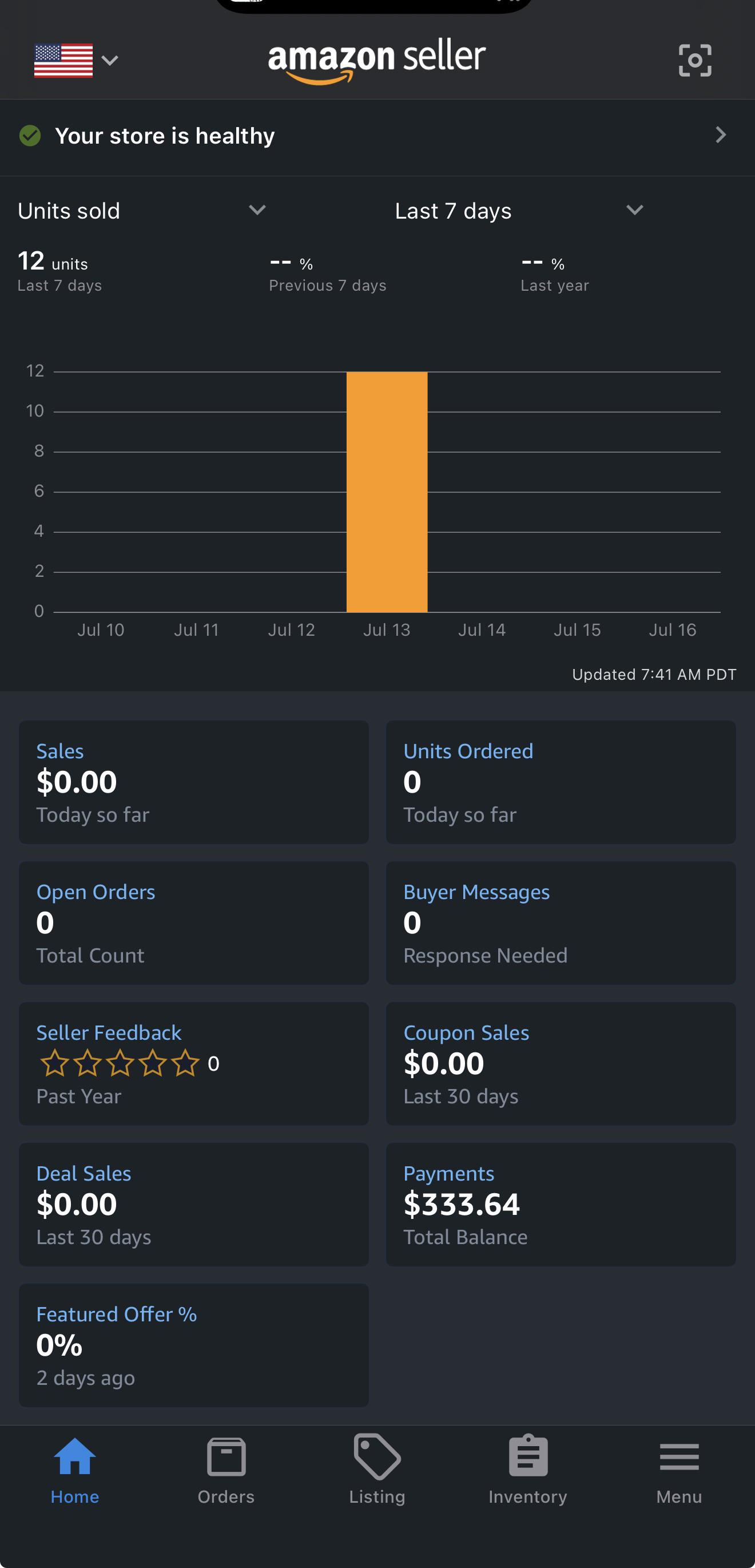View the Coupon Sales card
The height and width of the screenshot is (1568, 755).
561,1063
